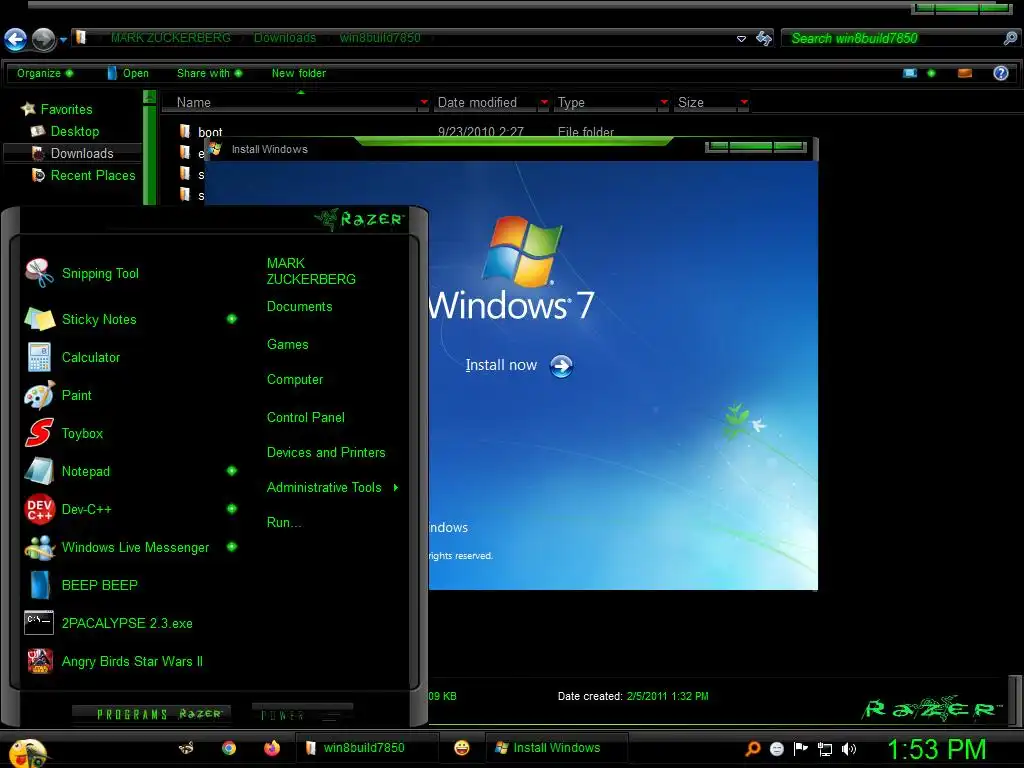Click the network tray icon
Image resolution: width=1024 pixels, height=768 pixels.
click(825, 749)
